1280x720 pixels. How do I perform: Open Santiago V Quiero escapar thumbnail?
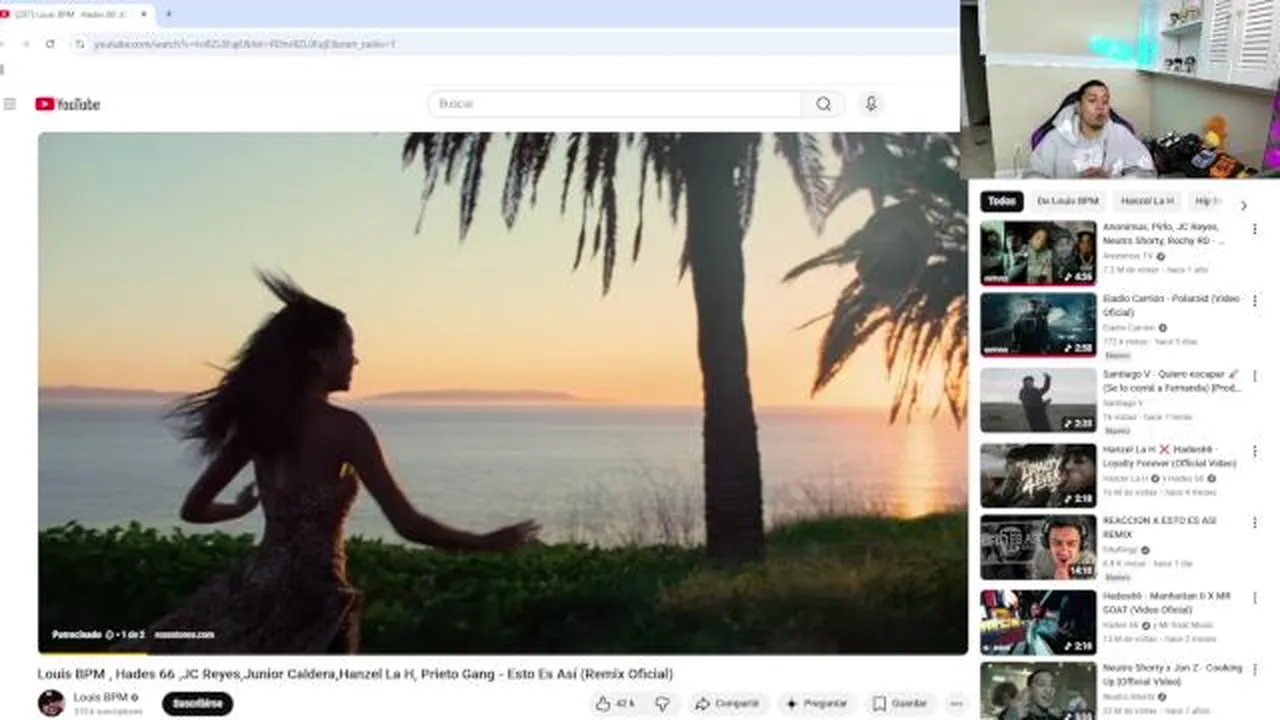tap(1038, 400)
